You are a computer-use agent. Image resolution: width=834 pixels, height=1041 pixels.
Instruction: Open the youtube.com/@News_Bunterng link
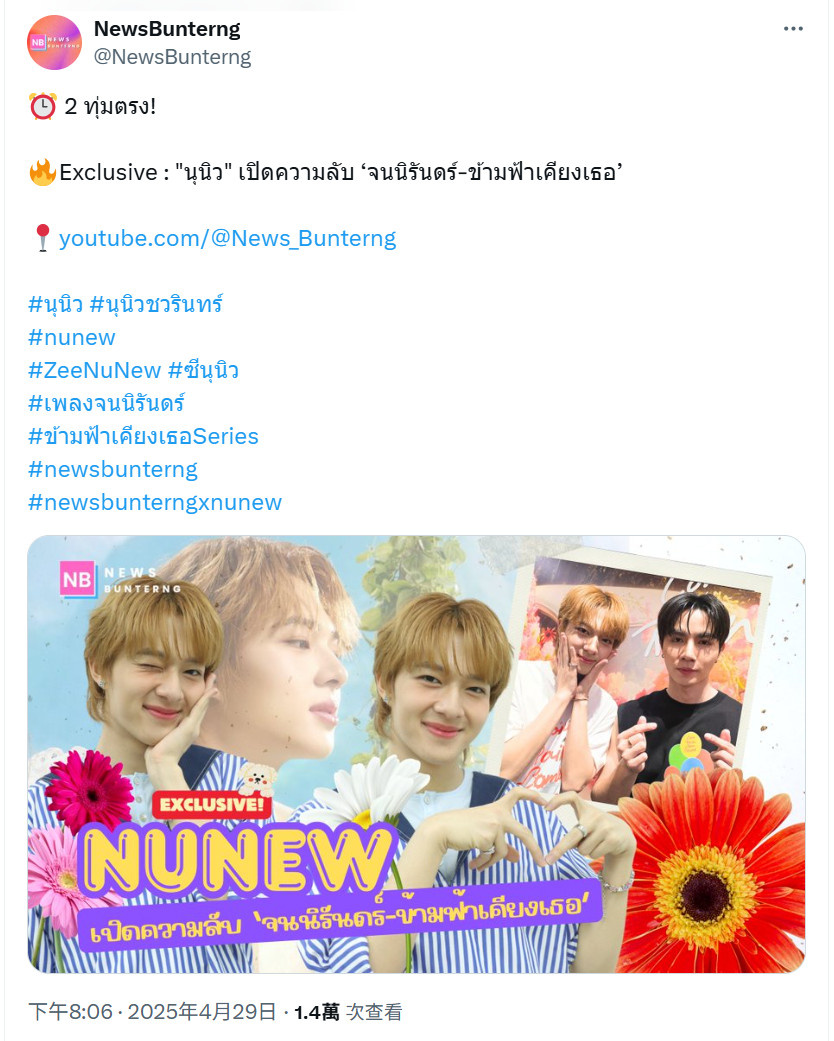pyautogui.click(x=227, y=238)
